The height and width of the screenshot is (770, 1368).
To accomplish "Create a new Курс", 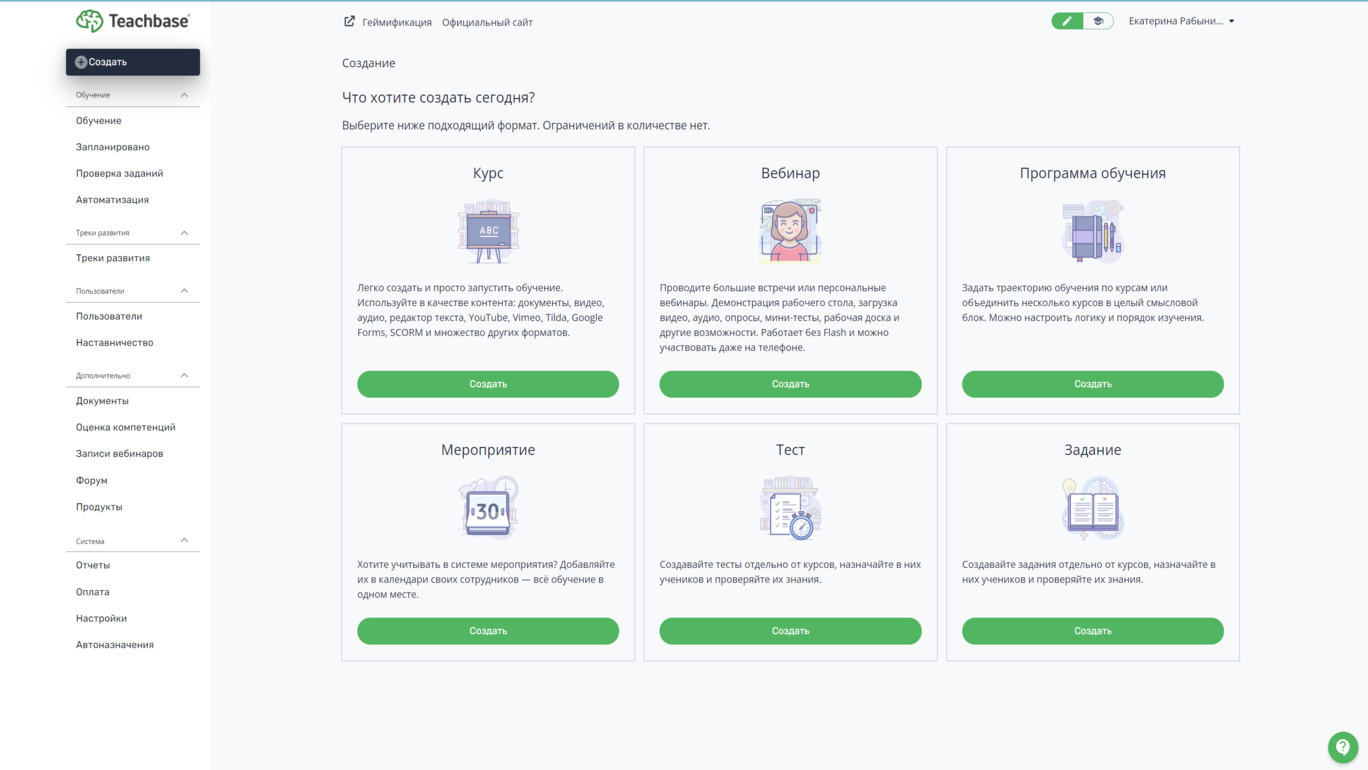I will tap(488, 384).
